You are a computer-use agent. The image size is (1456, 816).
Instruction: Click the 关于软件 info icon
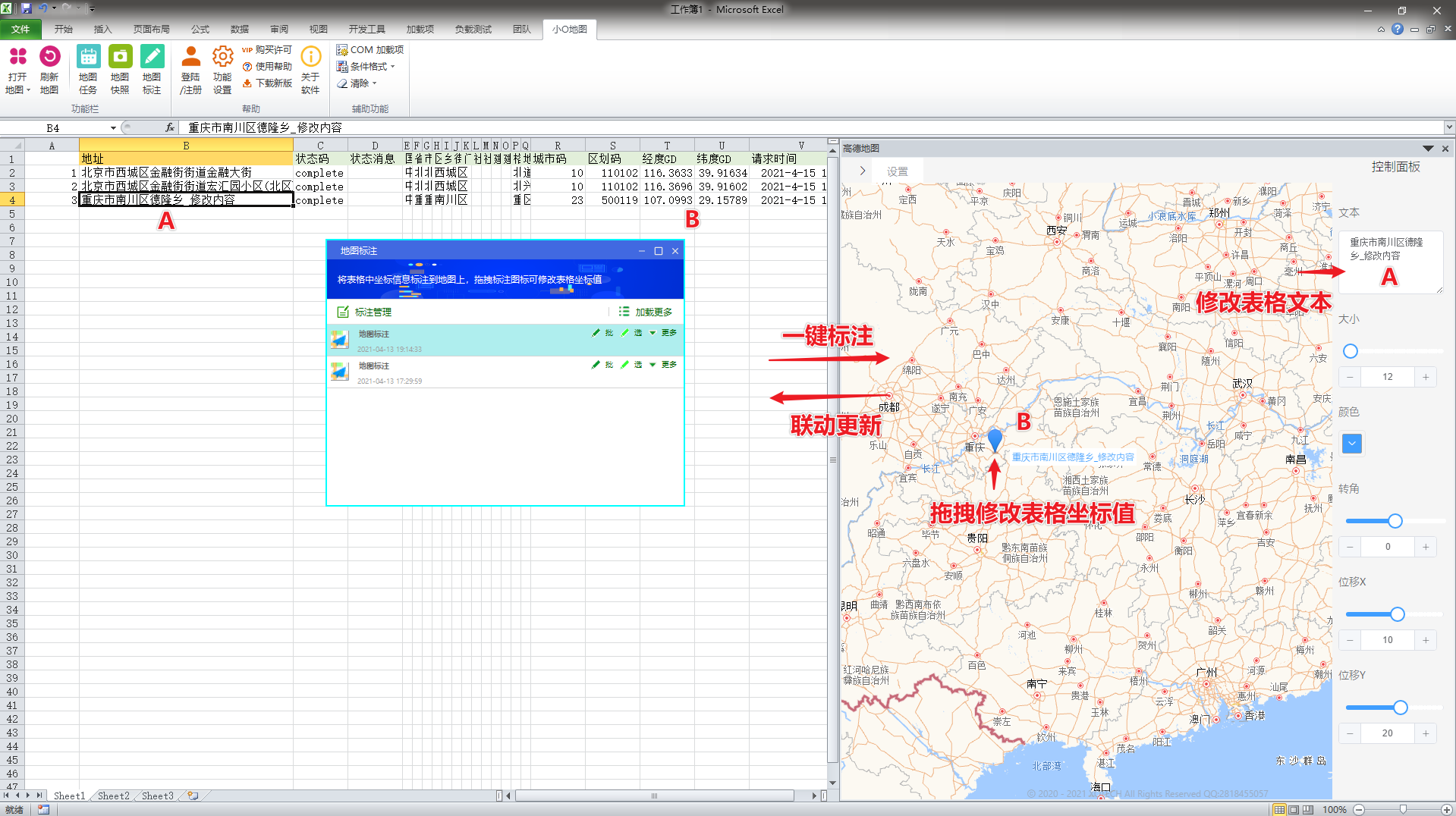(x=310, y=58)
